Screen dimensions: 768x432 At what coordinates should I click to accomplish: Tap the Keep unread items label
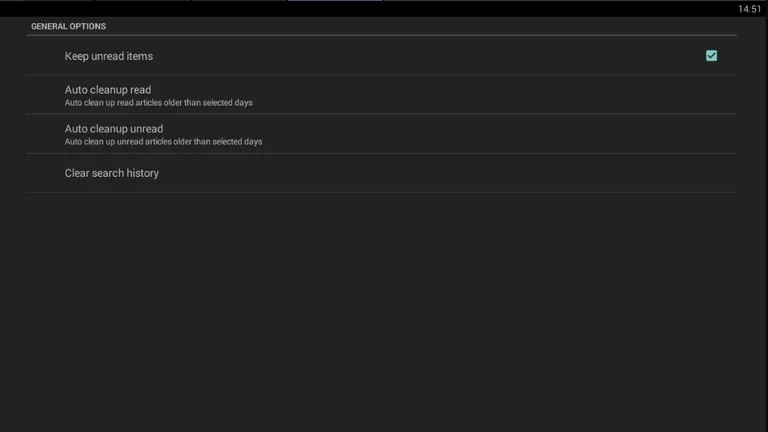(109, 56)
